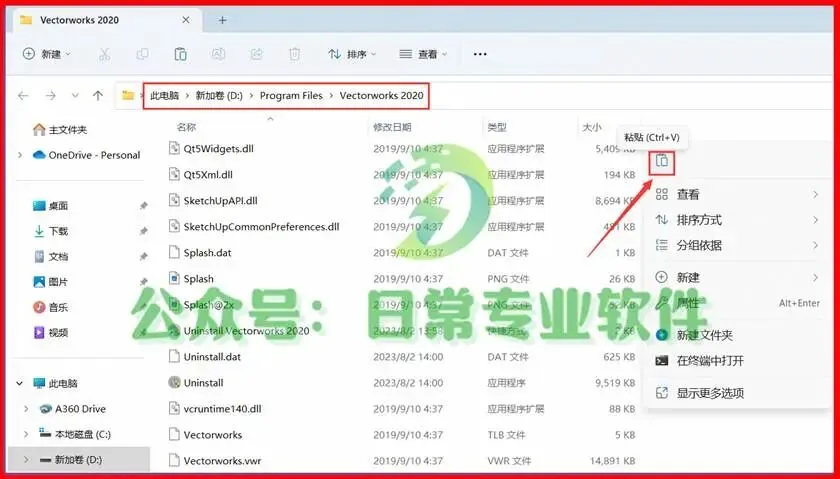The image size is (840, 479).
Task: Click the 修改日期 Date modified column header
Action: pos(392,128)
